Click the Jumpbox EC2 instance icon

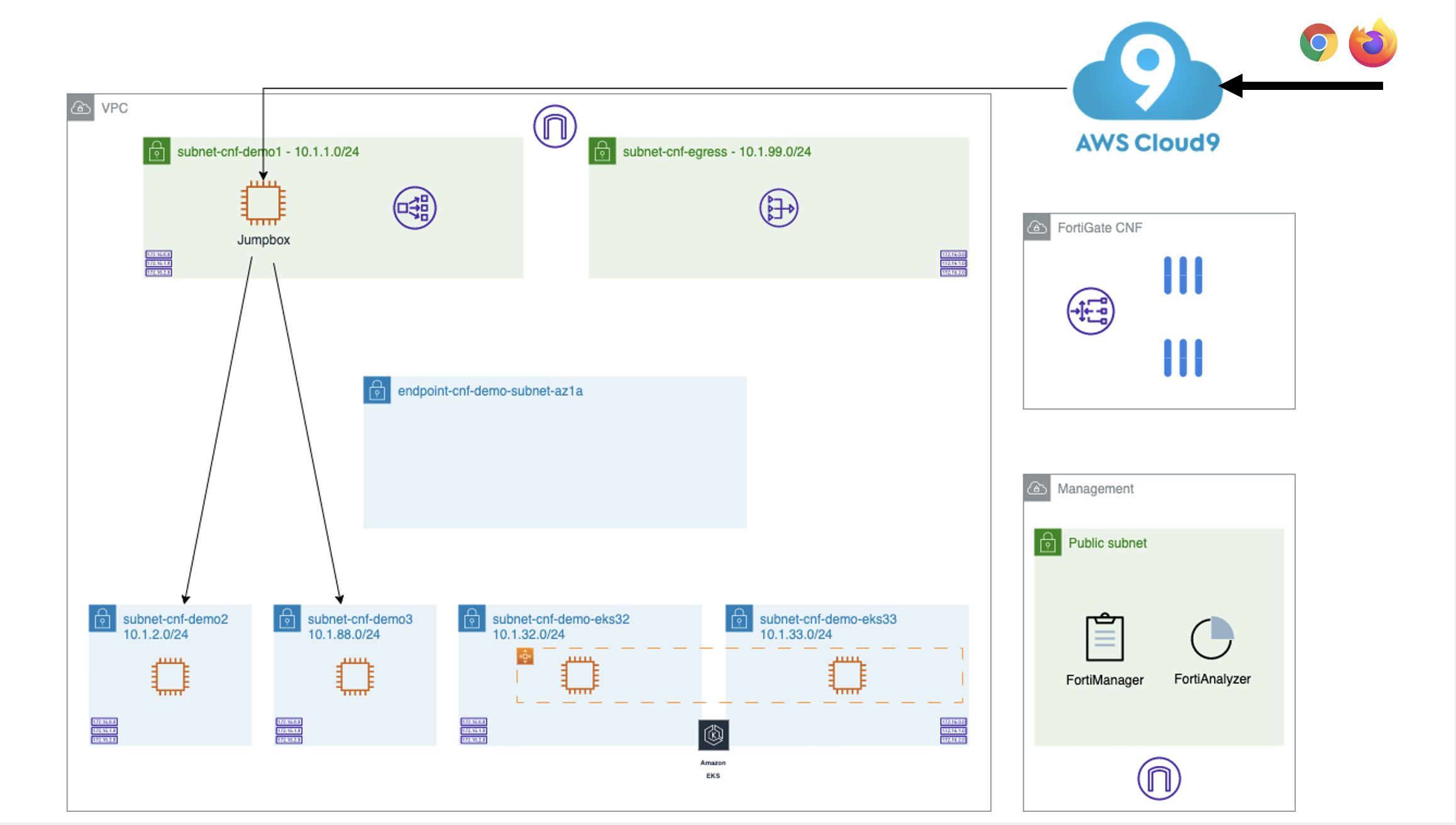[x=263, y=203]
